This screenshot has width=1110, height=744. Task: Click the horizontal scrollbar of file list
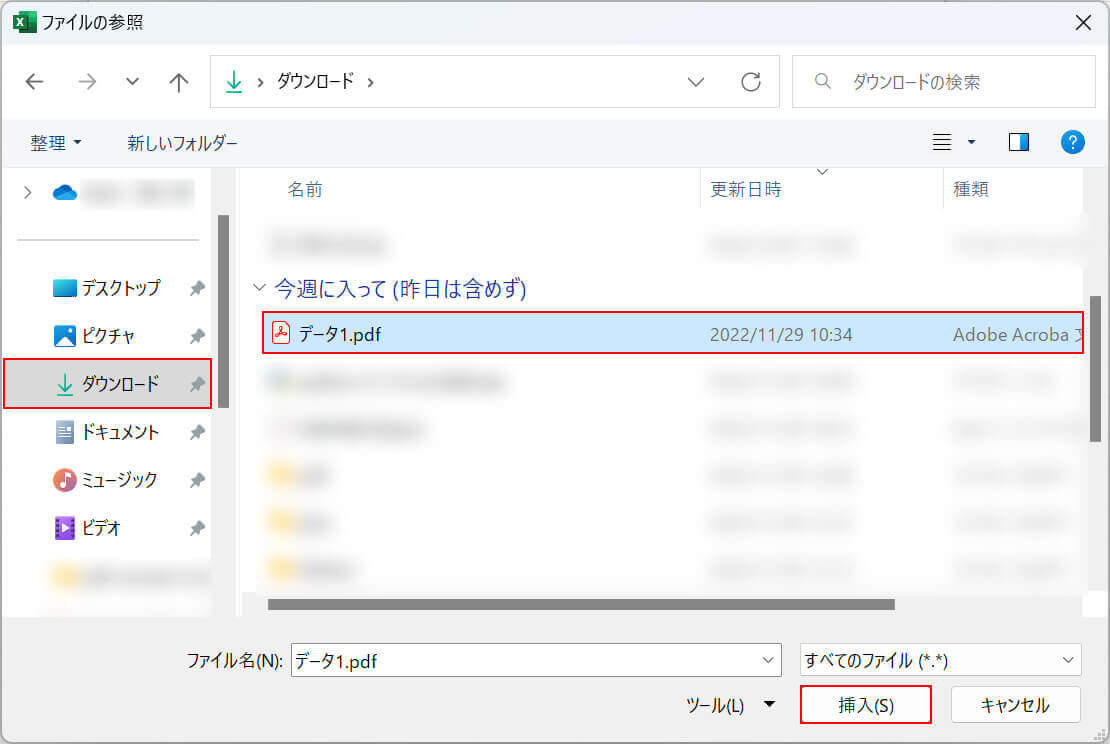[x=580, y=604]
